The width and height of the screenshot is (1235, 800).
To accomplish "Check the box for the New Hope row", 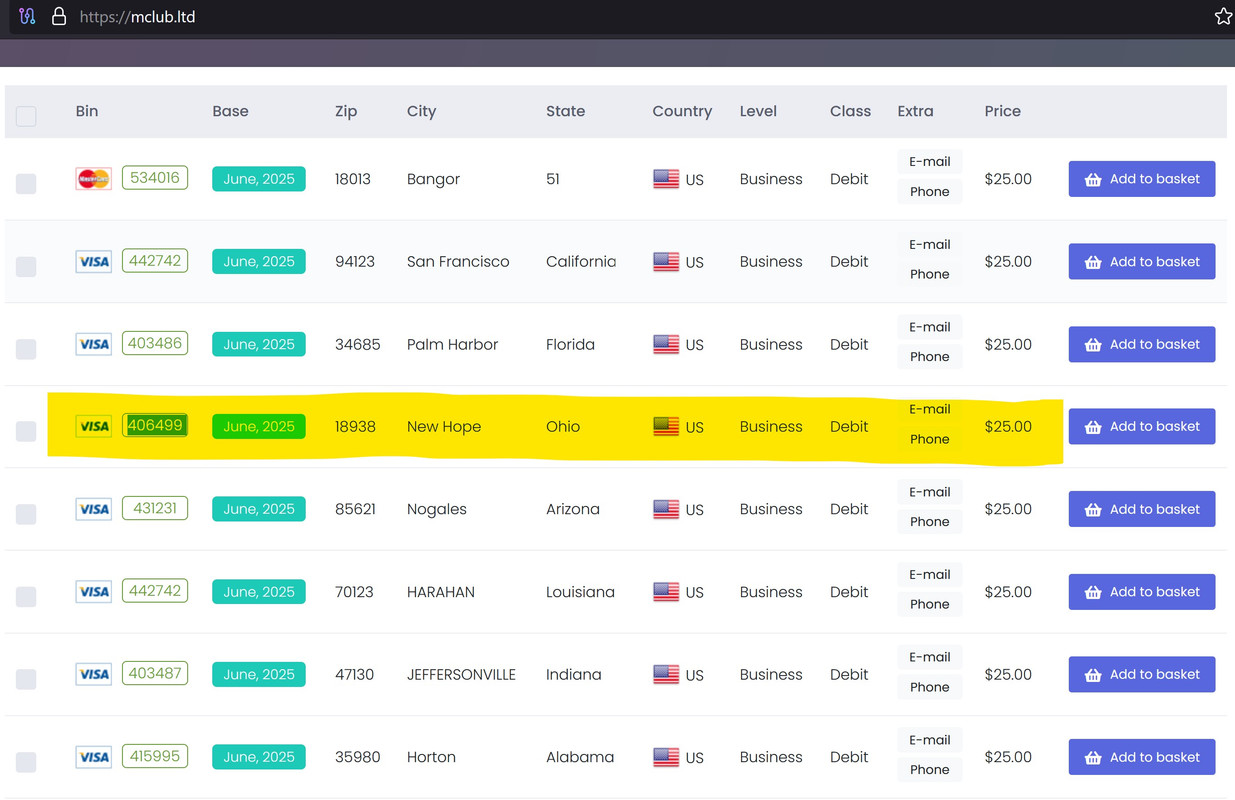I will point(26,431).
